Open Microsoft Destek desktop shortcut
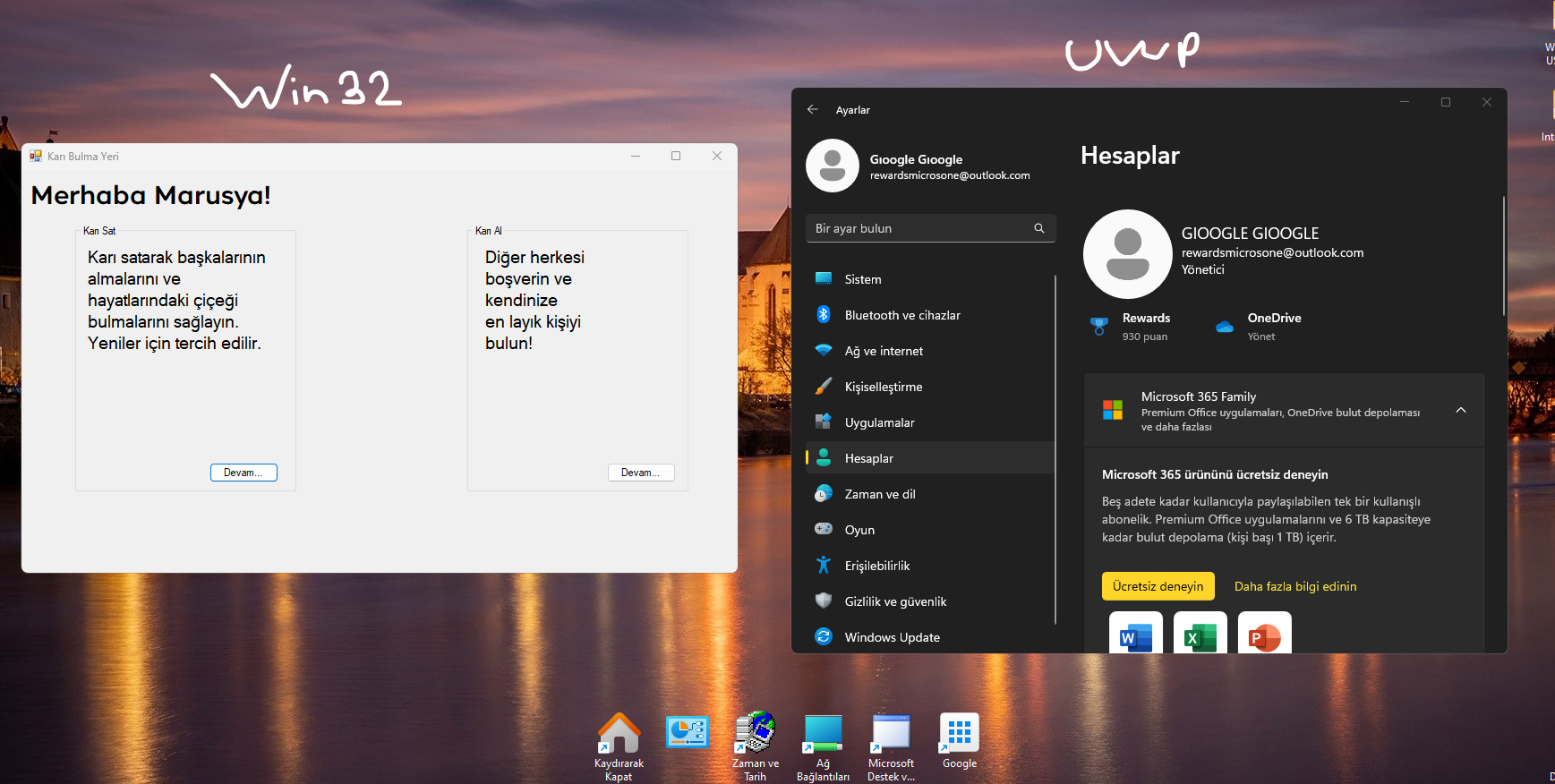This screenshot has width=1555, height=784. point(891,746)
